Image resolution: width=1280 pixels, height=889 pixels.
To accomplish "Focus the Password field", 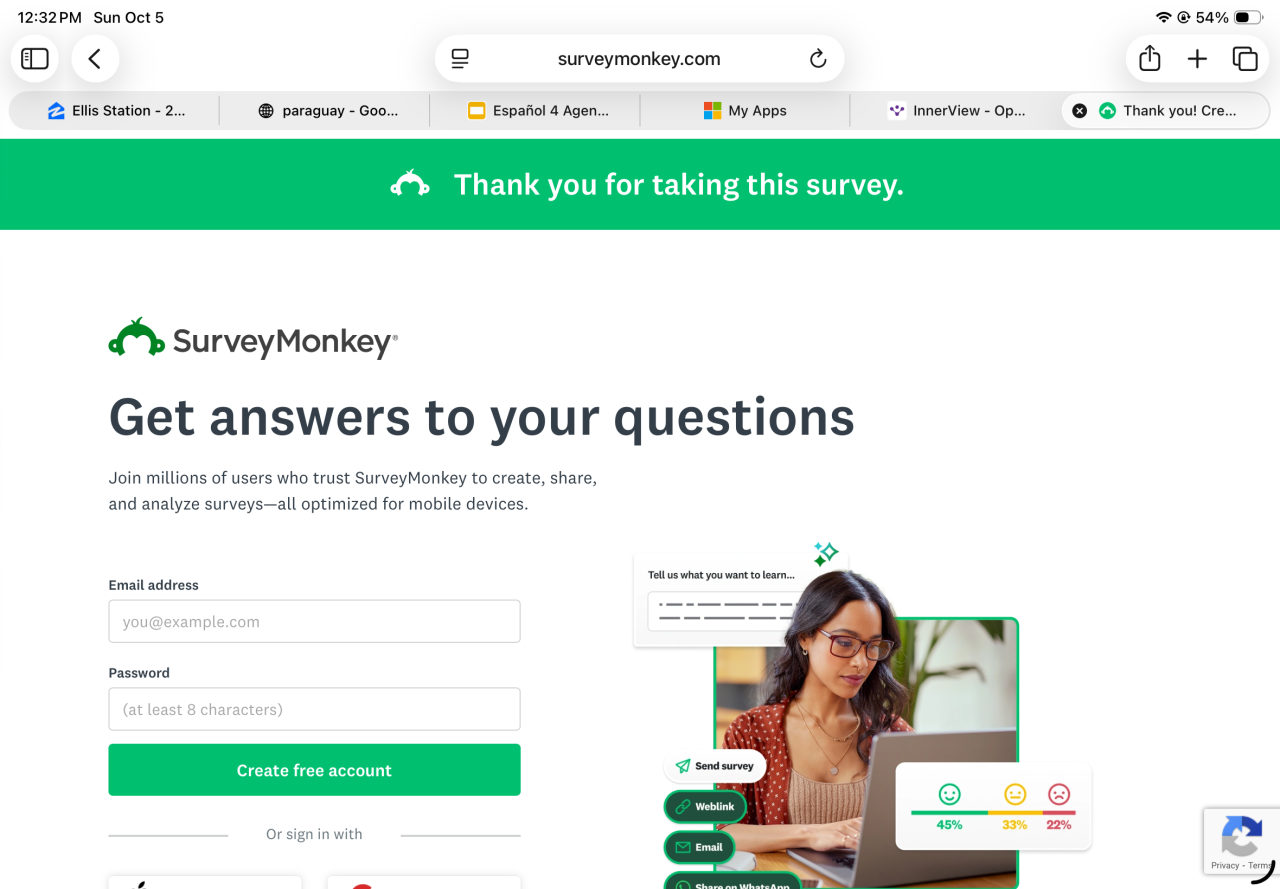I will pyautogui.click(x=314, y=709).
